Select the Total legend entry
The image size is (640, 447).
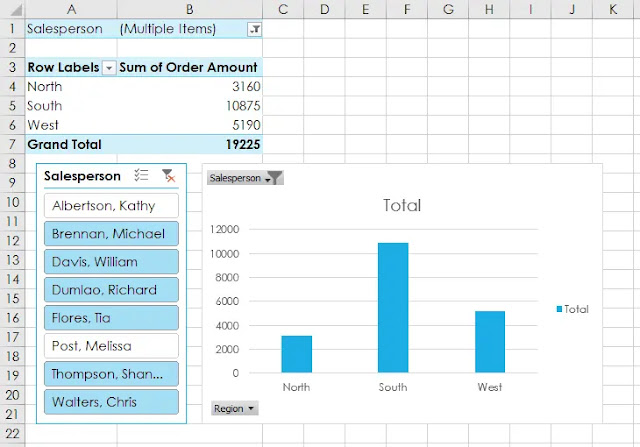[x=573, y=309]
